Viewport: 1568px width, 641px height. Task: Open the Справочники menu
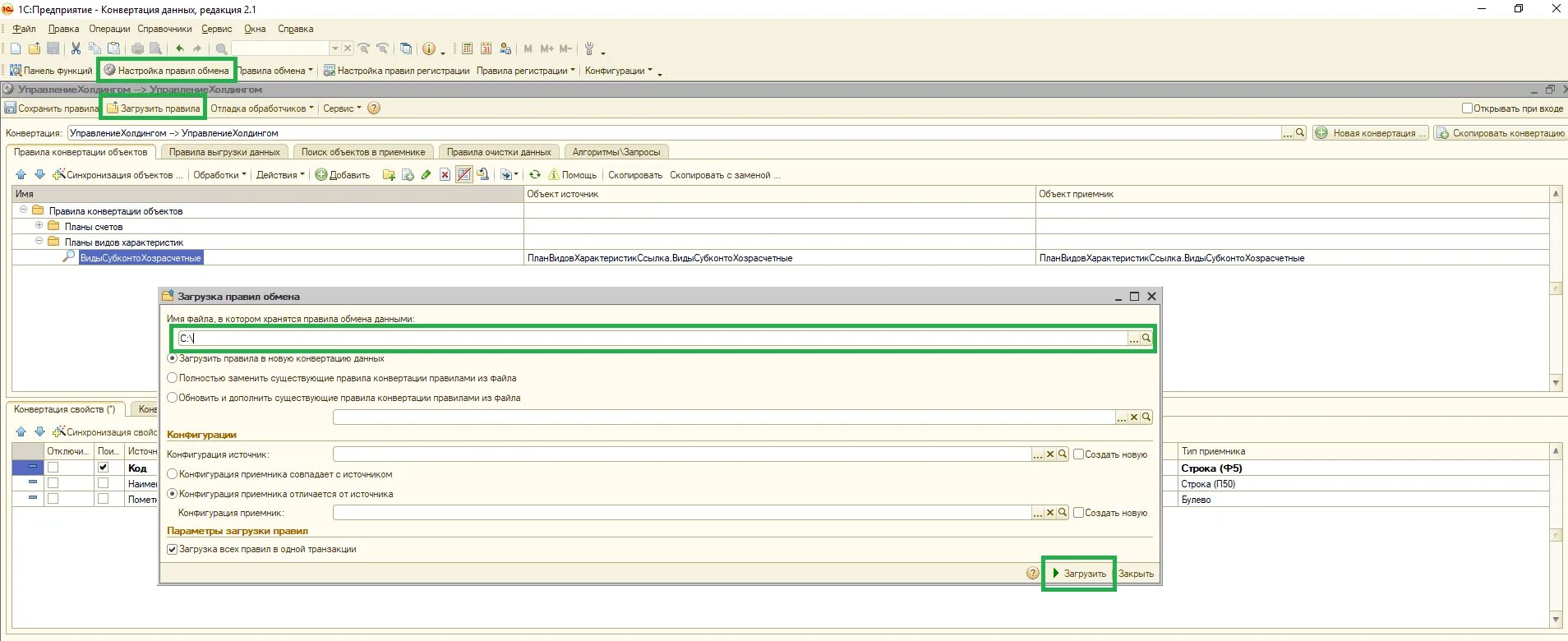[164, 29]
